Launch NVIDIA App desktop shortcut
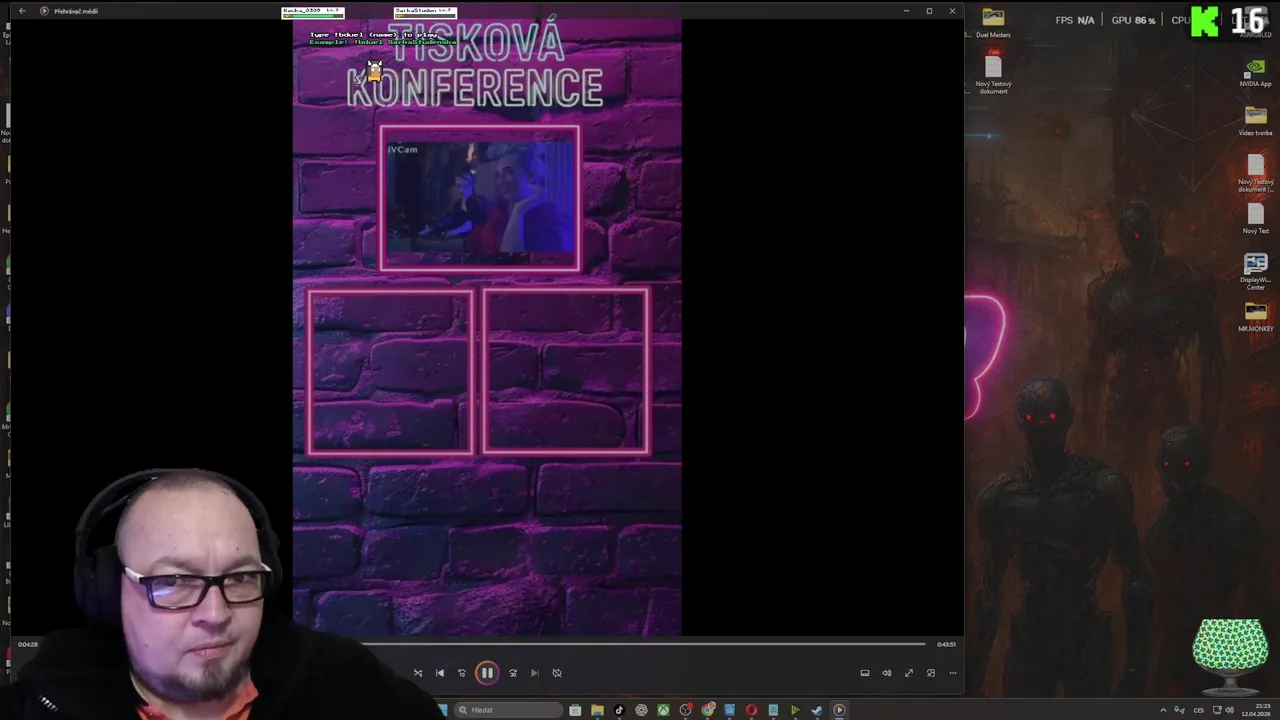1280x720 pixels. click(x=1255, y=73)
